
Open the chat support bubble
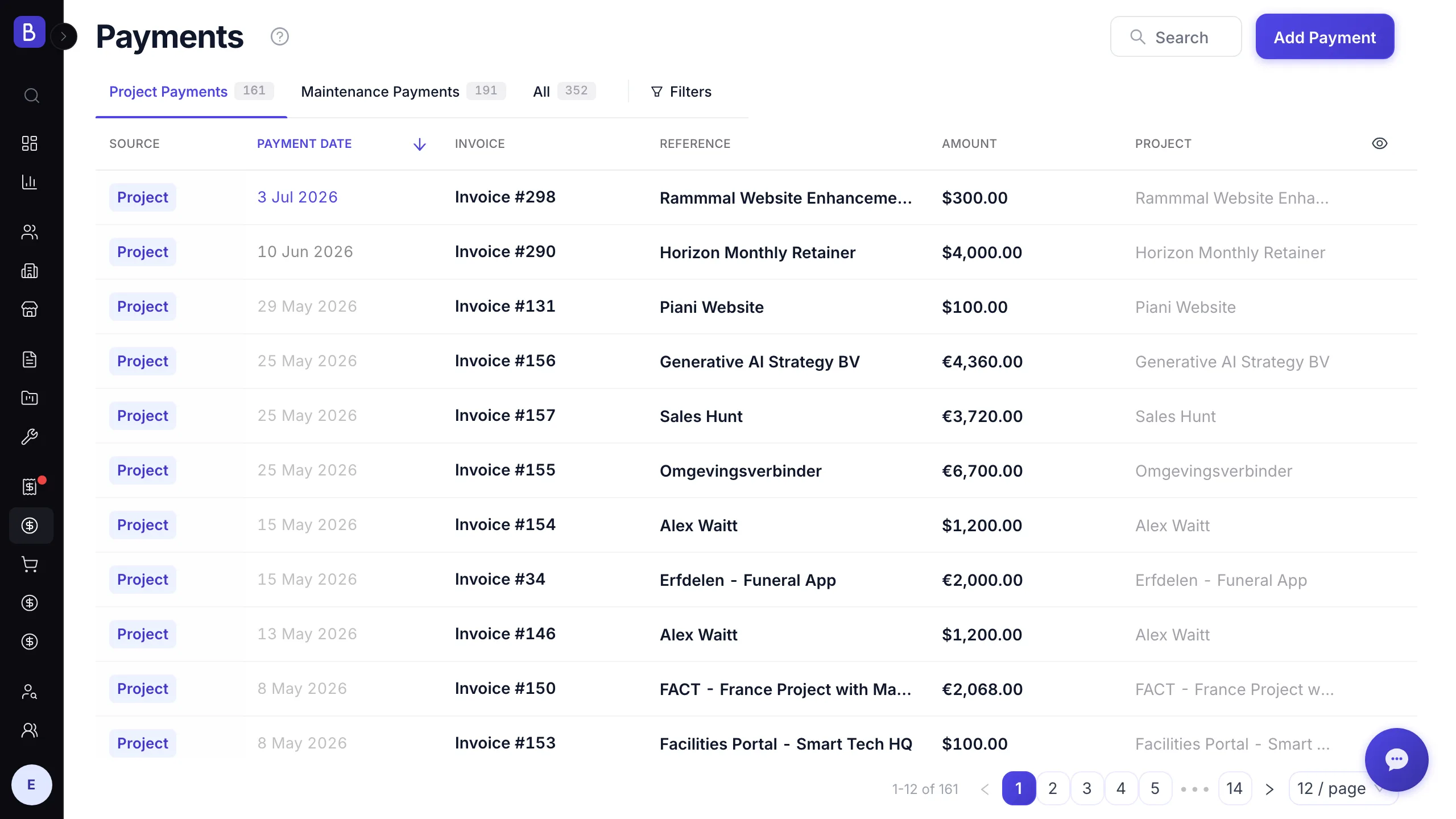point(1396,759)
